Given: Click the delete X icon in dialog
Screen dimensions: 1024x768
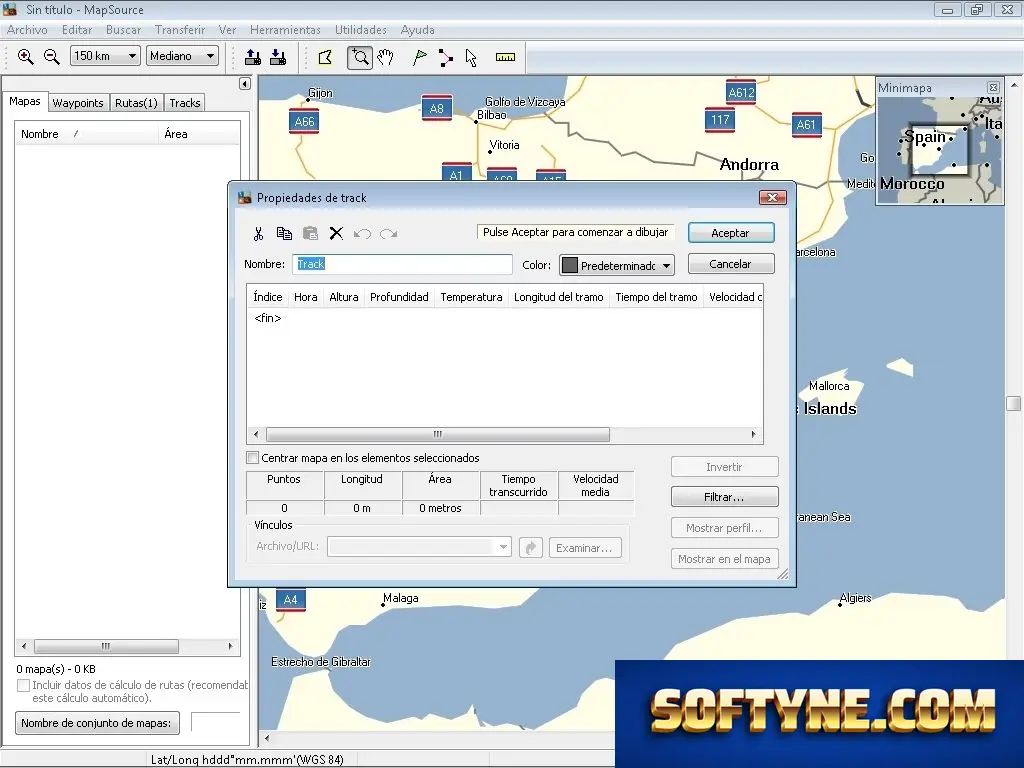Looking at the screenshot, I should (336, 234).
